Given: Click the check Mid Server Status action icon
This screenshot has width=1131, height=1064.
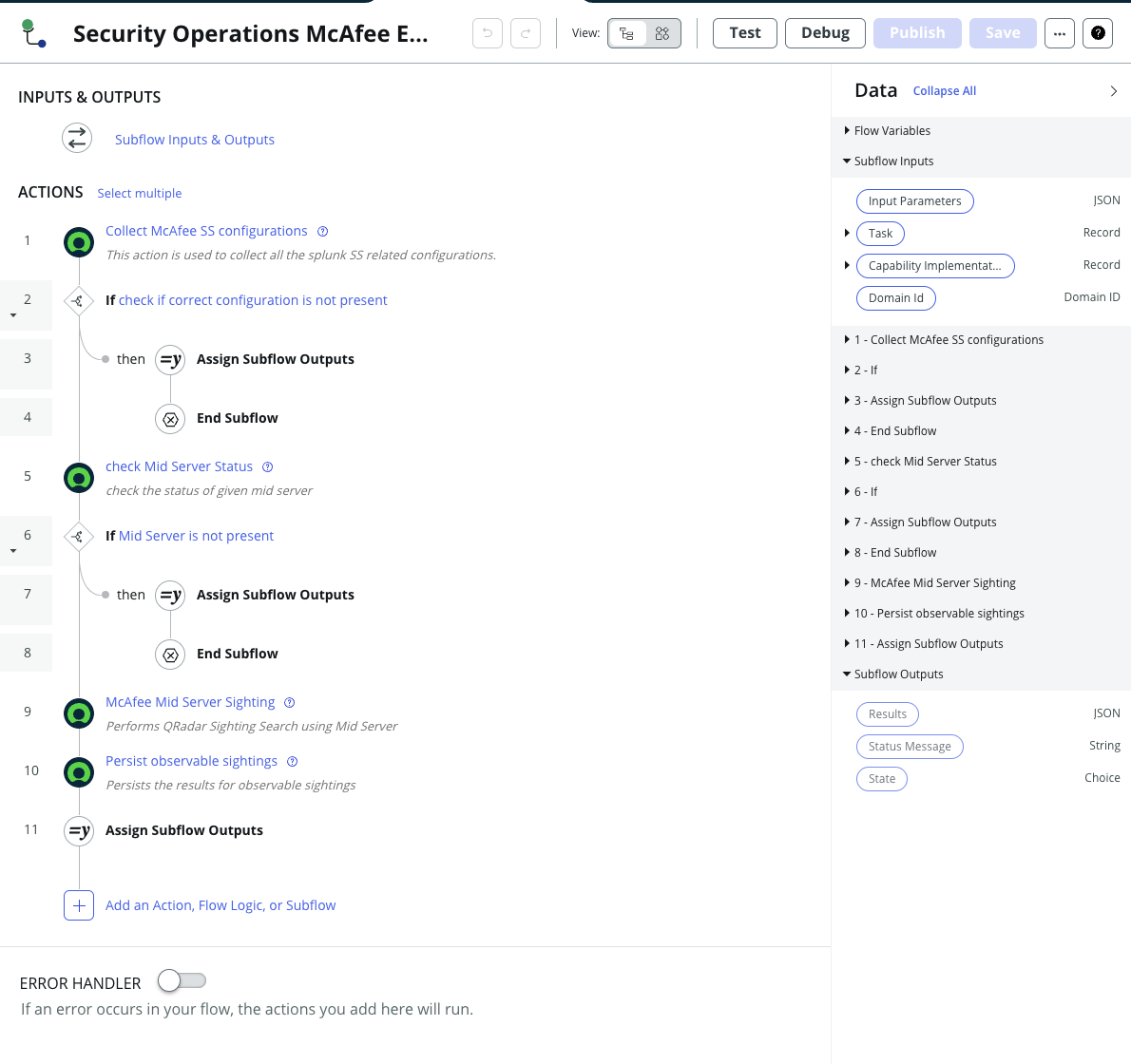Looking at the screenshot, I should (x=79, y=478).
